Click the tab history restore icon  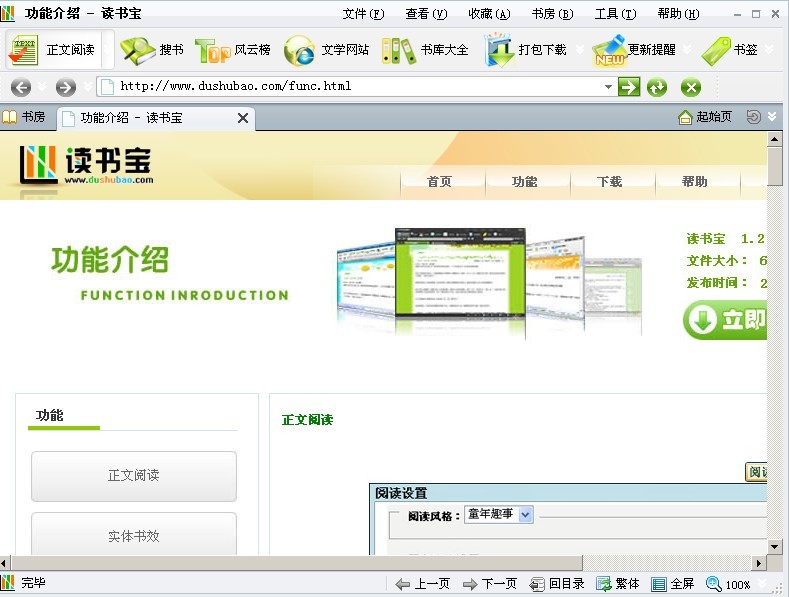pos(753,117)
